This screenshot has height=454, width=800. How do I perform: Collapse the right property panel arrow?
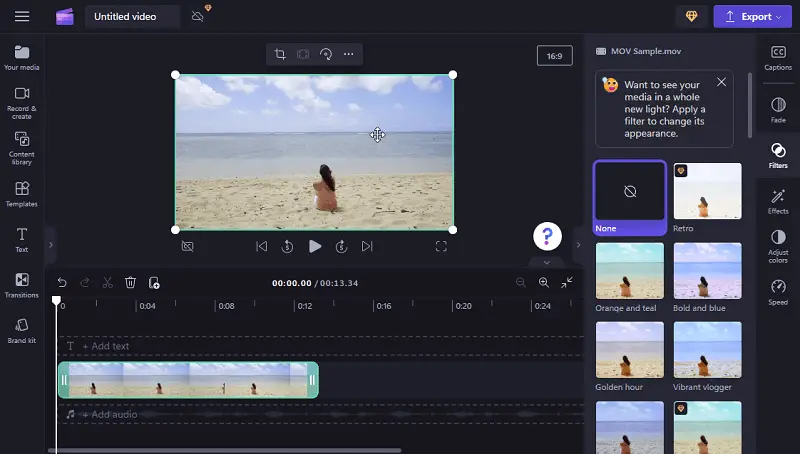pos(578,245)
